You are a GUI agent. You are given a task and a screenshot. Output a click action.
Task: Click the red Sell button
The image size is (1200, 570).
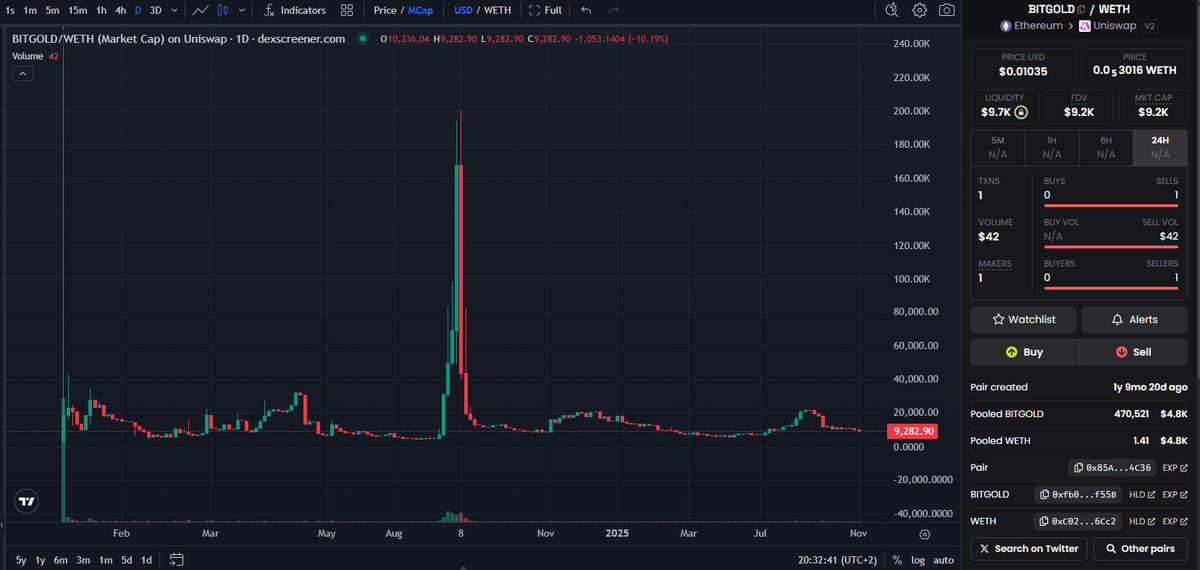[1134, 352]
